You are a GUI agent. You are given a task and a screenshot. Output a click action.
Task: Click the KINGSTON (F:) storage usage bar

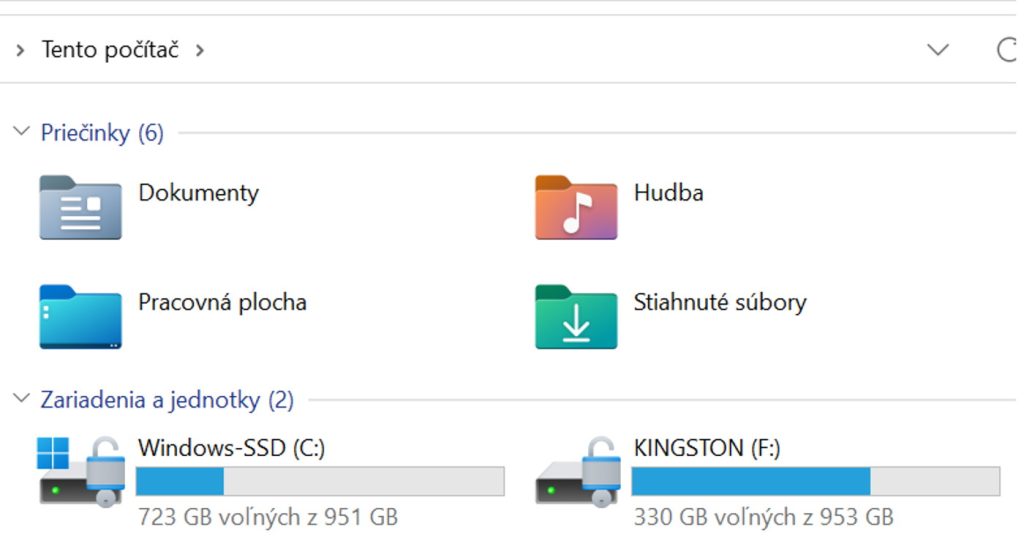coord(816,481)
